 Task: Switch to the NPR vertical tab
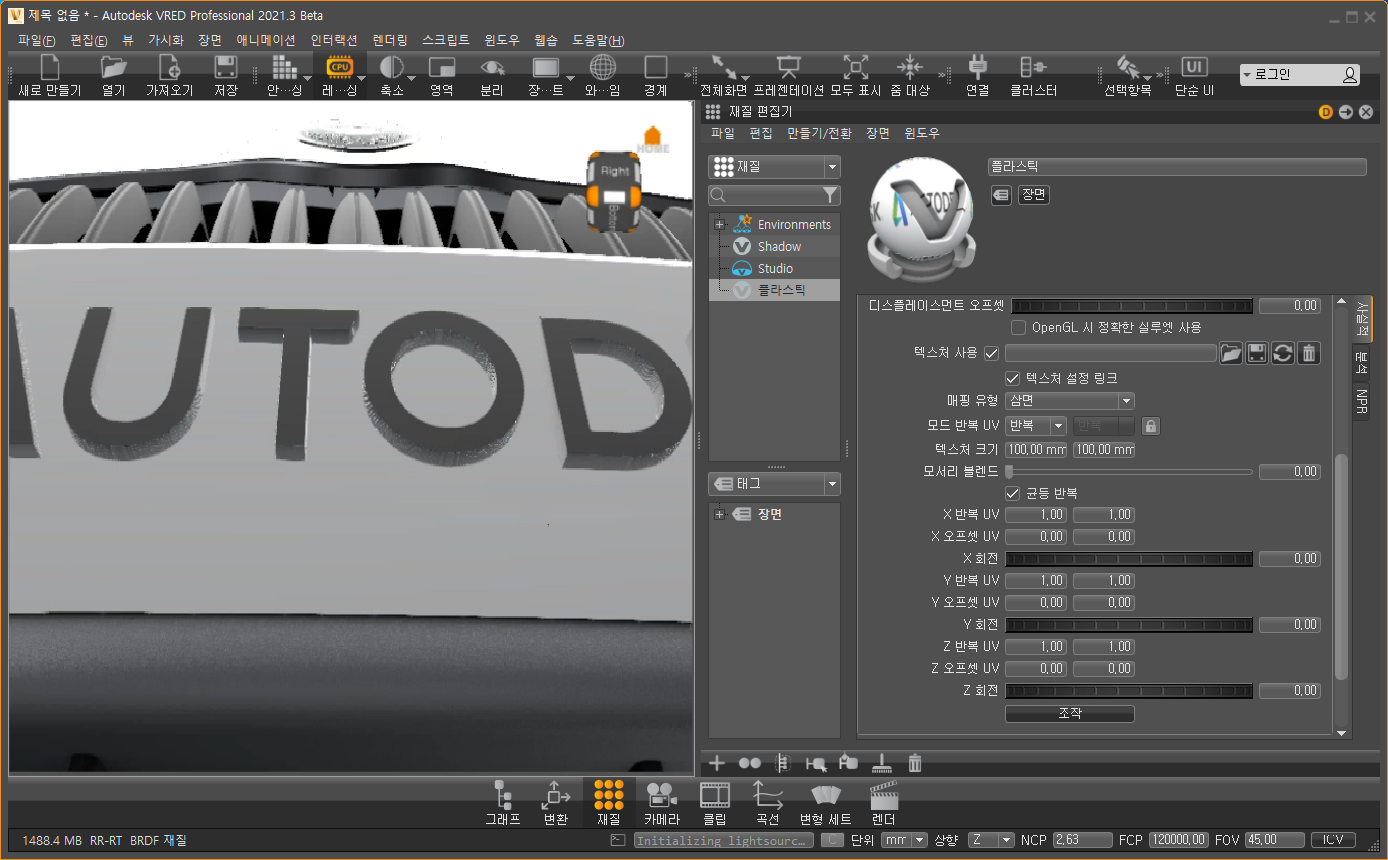tap(1362, 402)
